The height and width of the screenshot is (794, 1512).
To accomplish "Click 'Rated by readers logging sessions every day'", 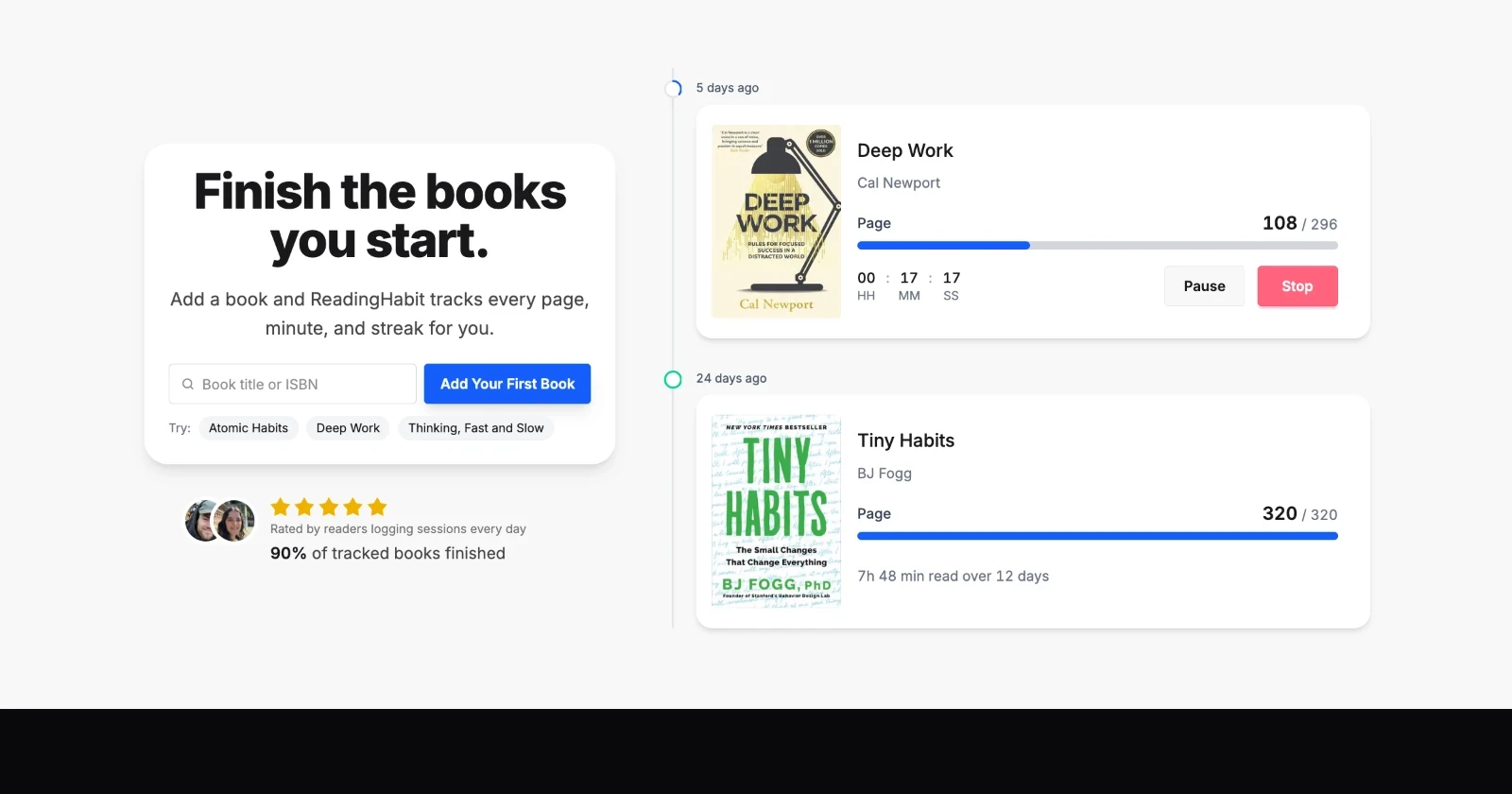I will (398, 529).
